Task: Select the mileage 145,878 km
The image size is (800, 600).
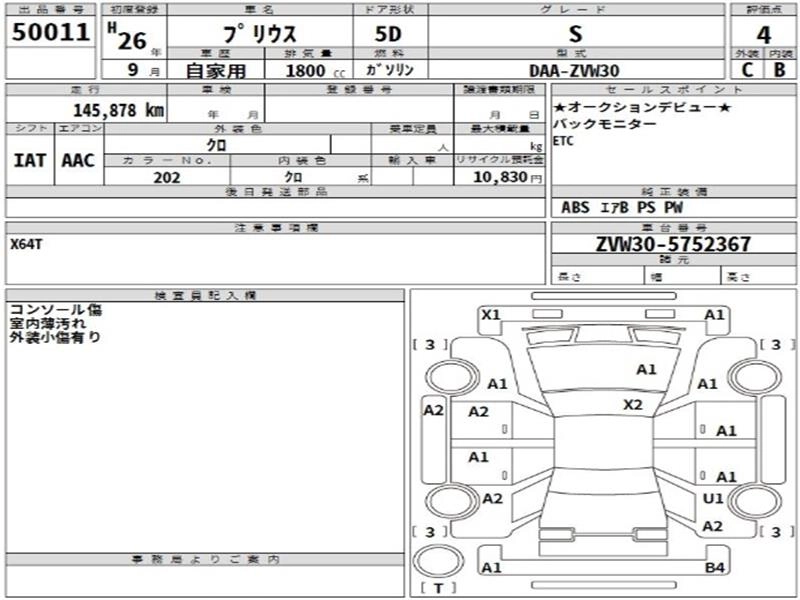Action: coord(118,110)
